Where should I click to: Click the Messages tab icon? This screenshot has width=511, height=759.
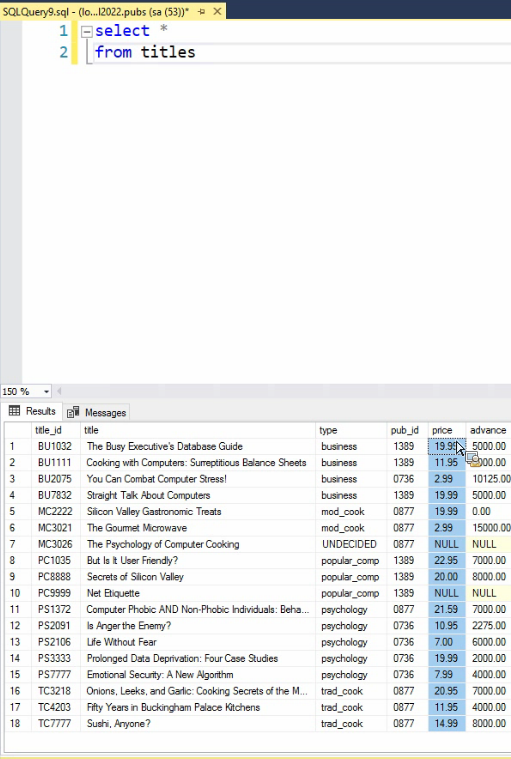click(x=73, y=412)
